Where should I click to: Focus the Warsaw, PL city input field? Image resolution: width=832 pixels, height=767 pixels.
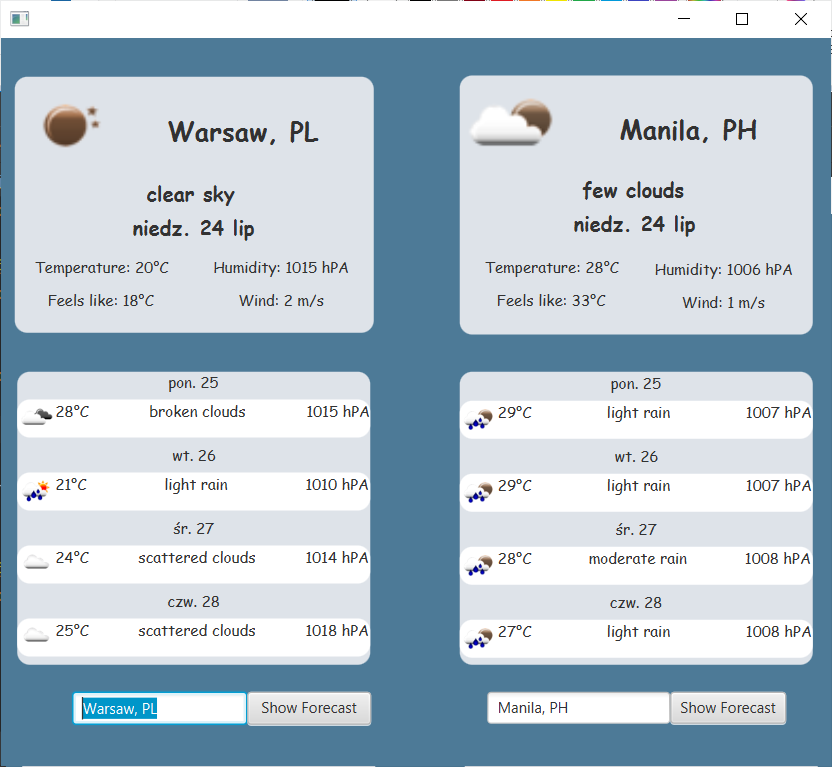click(160, 708)
